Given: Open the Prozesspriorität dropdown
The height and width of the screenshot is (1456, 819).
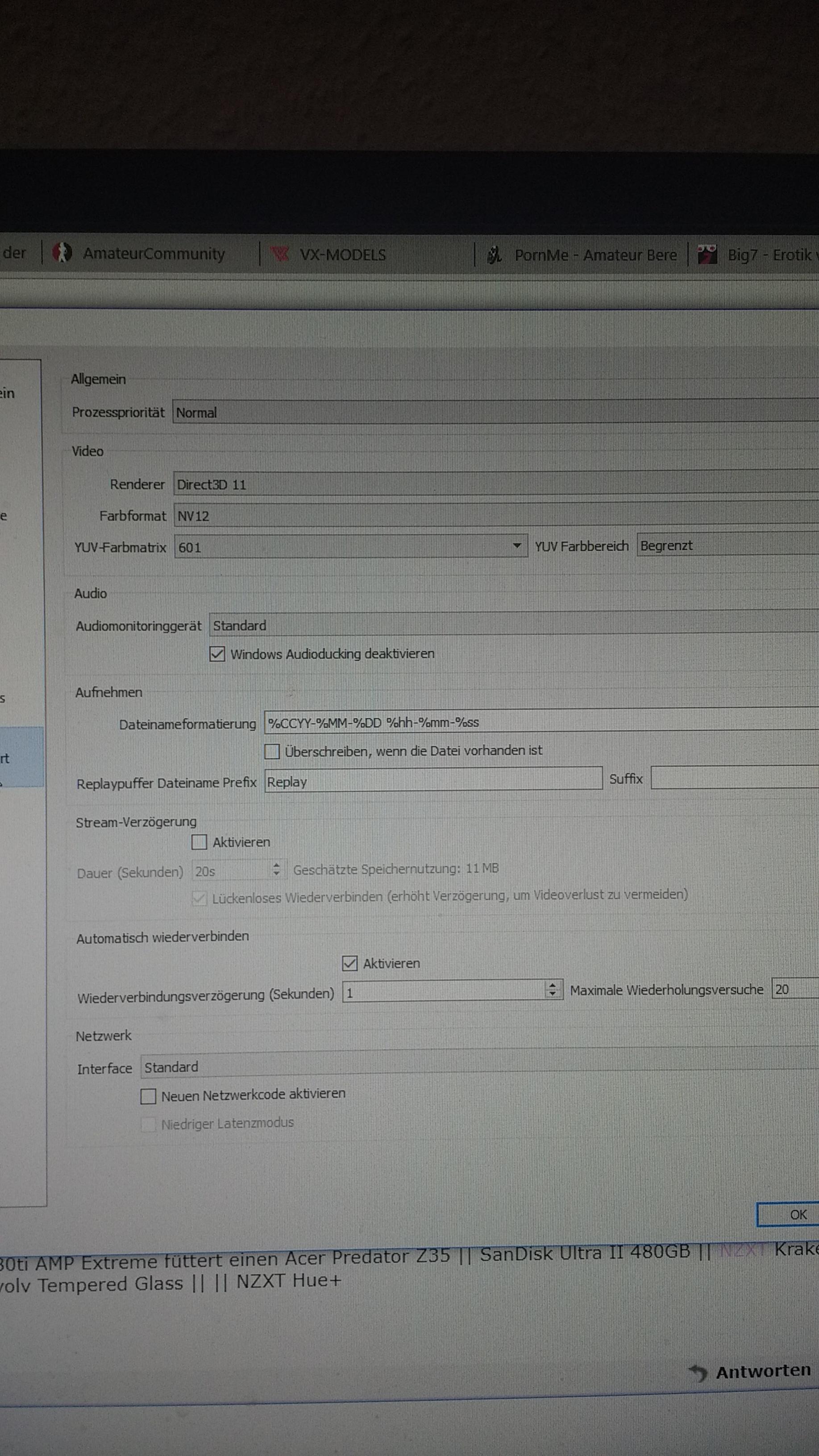Looking at the screenshot, I should (495, 412).
